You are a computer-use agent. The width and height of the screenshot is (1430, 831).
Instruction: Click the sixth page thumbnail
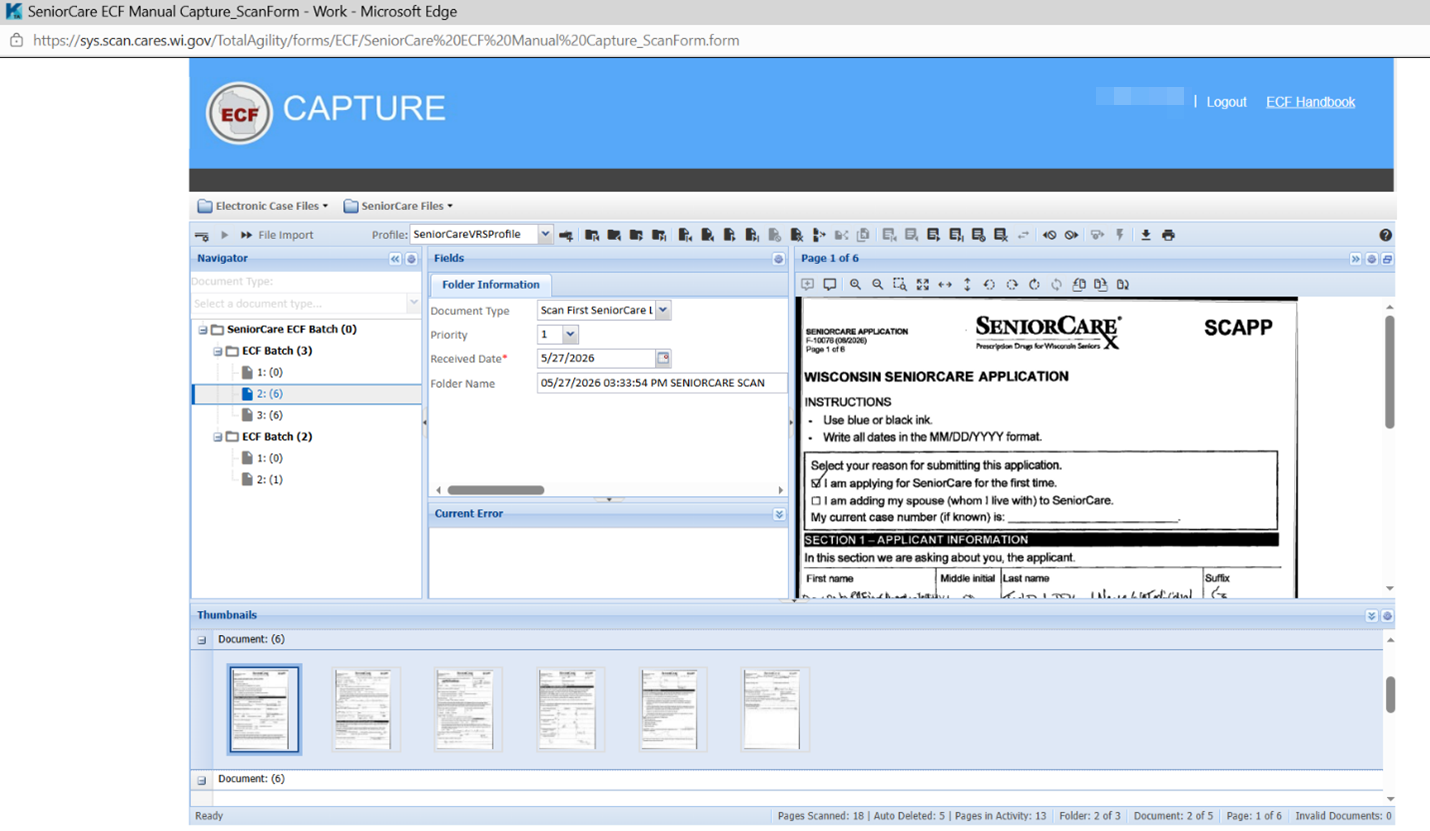(x=776, y=710)
